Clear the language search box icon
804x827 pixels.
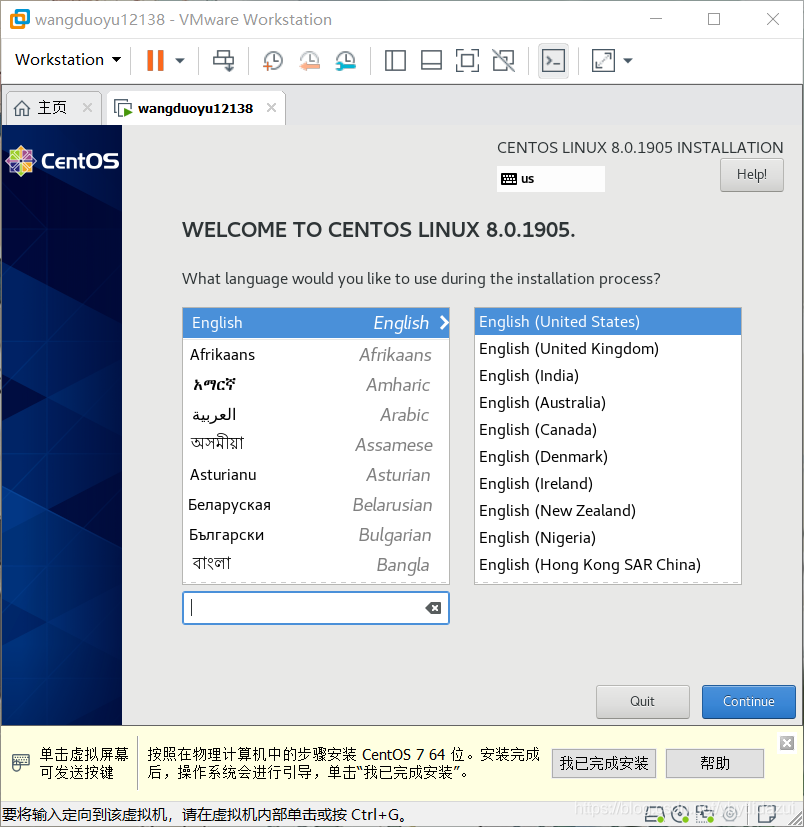pos(433,608)
